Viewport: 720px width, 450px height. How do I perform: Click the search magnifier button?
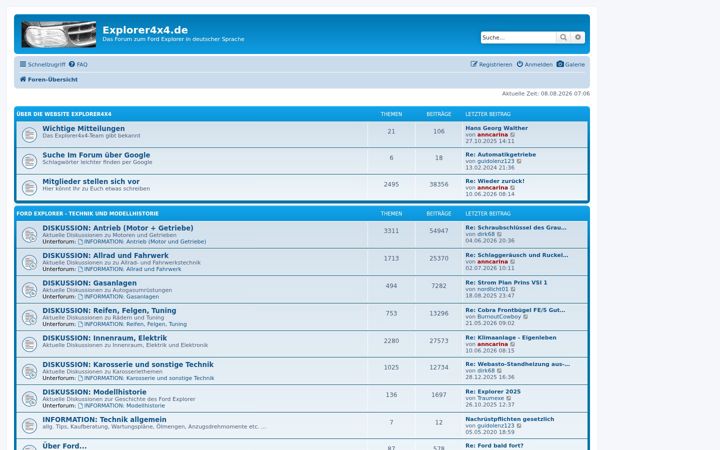[563, 37]
